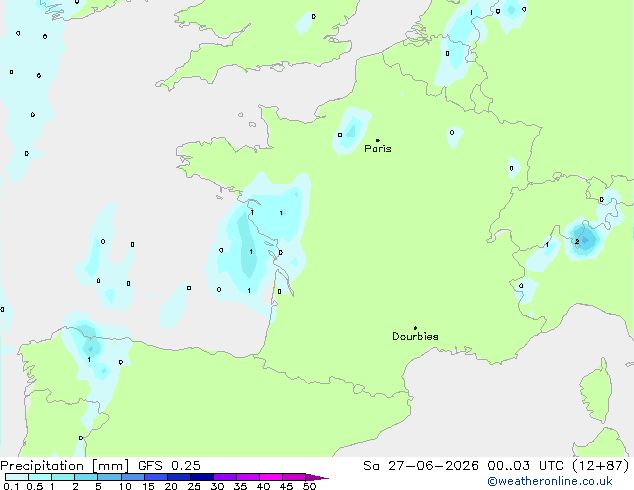Viewport: 634px width, 490px height.
Task: Select the legend swatch between 5 and 10
Action: [x=109, y=477]
